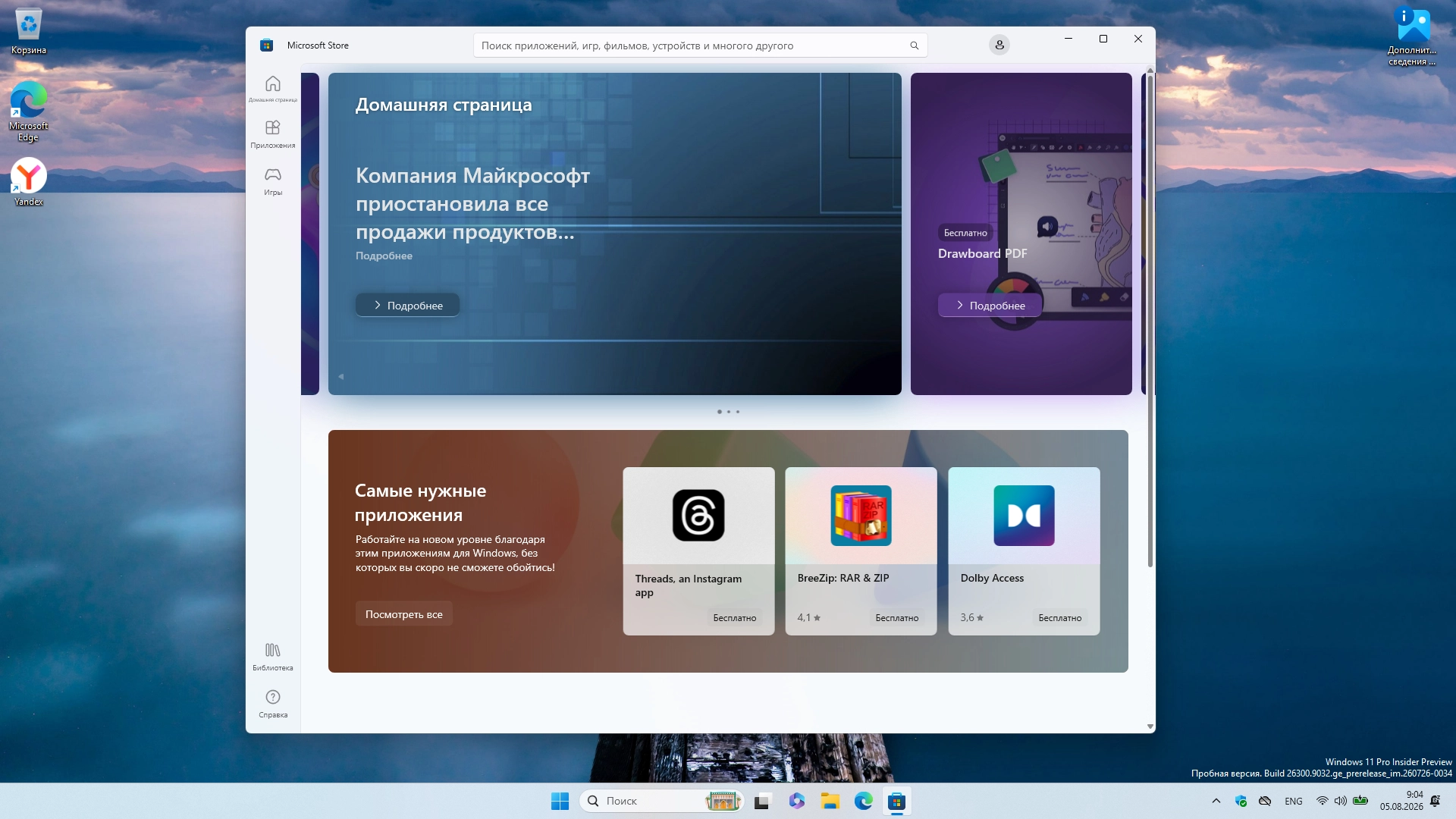Click Подробнее button on Майкрософт banner

click(408, 305)
